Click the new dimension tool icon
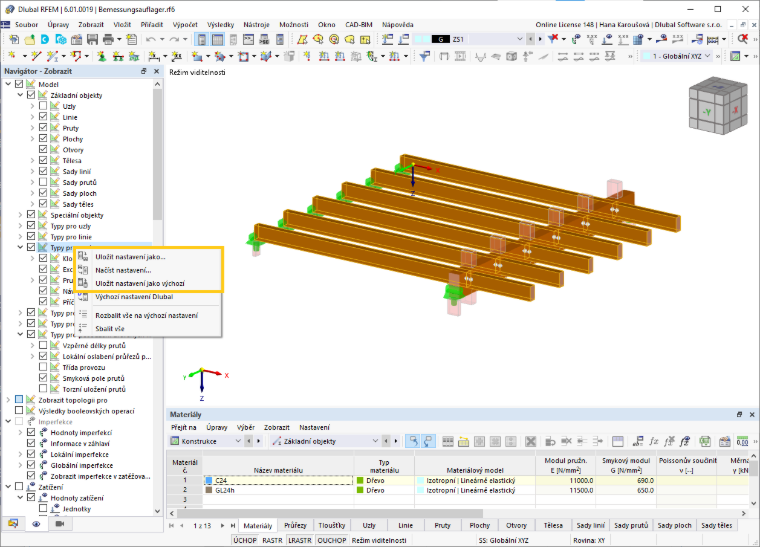The image size is (760, 547). pyautogui.click(x=154, y=56)
